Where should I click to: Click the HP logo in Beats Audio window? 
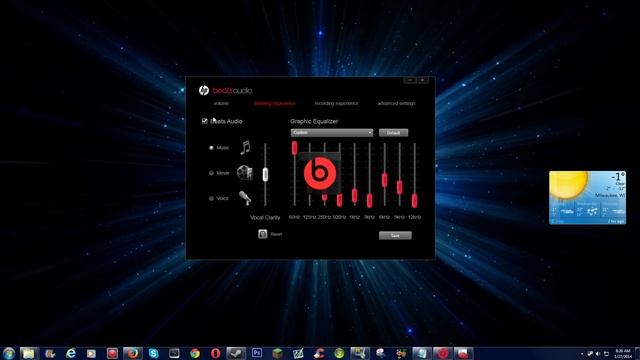click(x=204, y=90)
